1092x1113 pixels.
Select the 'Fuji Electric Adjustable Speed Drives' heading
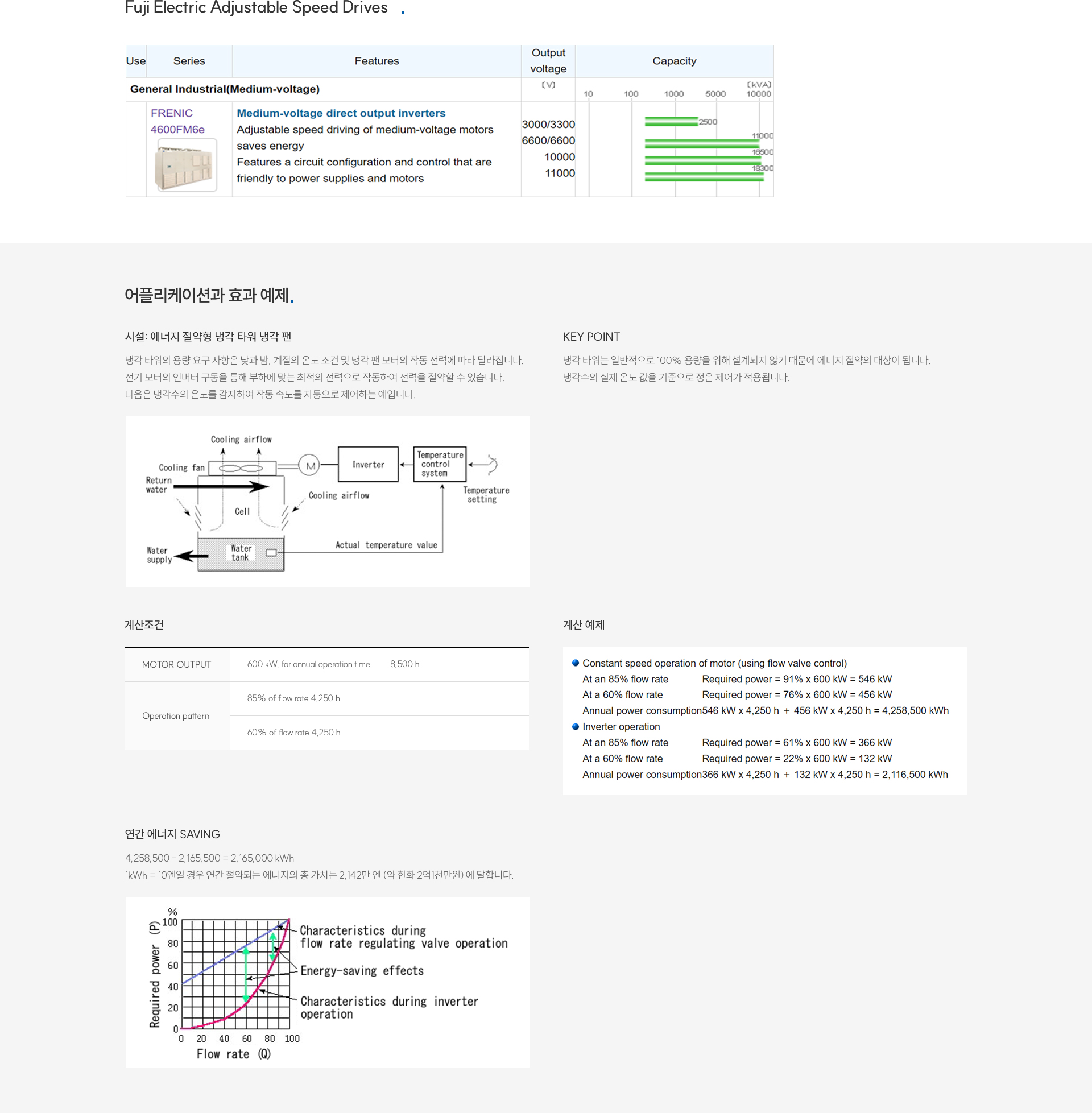point(257,8)
